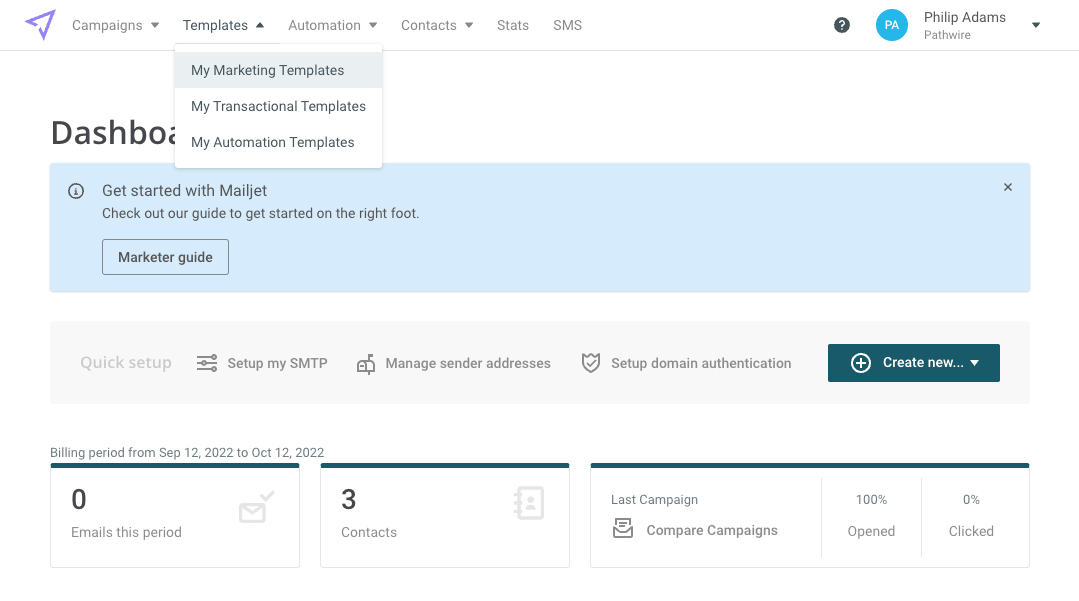Viewport: 1079px width, 601px height.
Task: Click the shield domain authentication icon
Action: pyautogui.click(x=590, y=363)
